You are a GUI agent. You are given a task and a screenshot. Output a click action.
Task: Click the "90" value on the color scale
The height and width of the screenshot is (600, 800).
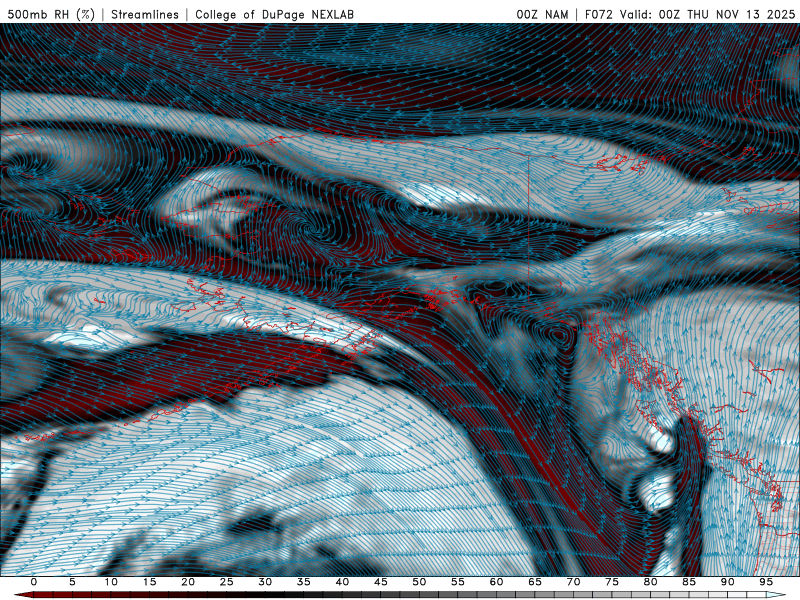point(728,582)
